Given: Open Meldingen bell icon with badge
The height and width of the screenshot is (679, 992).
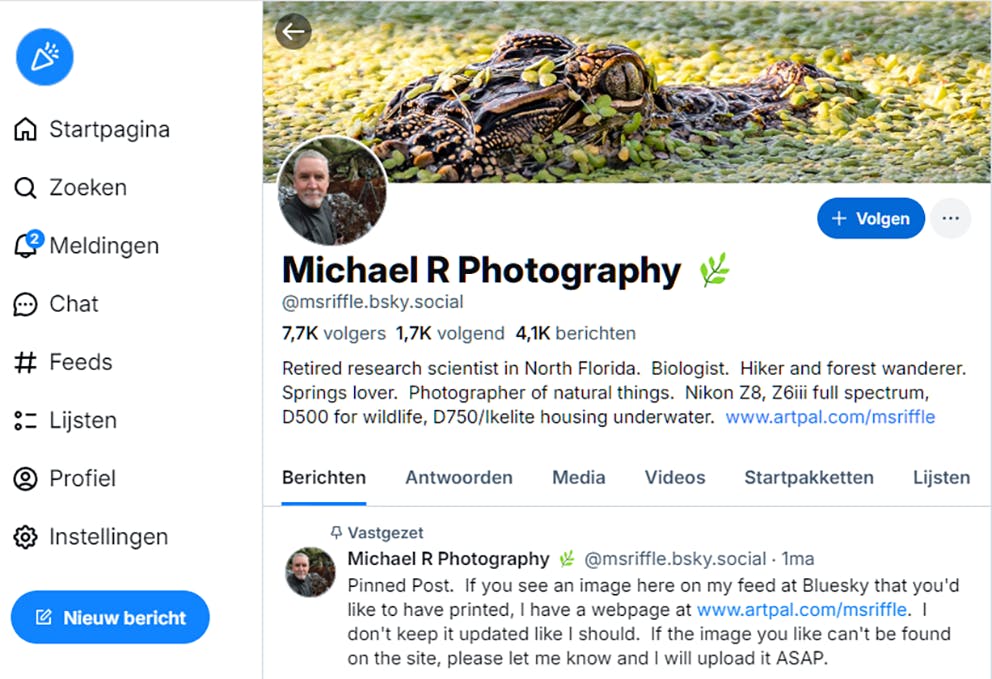Looking at the screenshot, I should 26,246.
